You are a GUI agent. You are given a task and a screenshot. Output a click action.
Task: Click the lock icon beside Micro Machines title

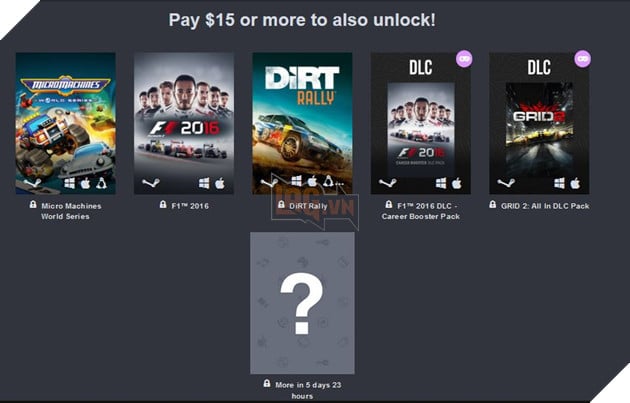[33, 205]
